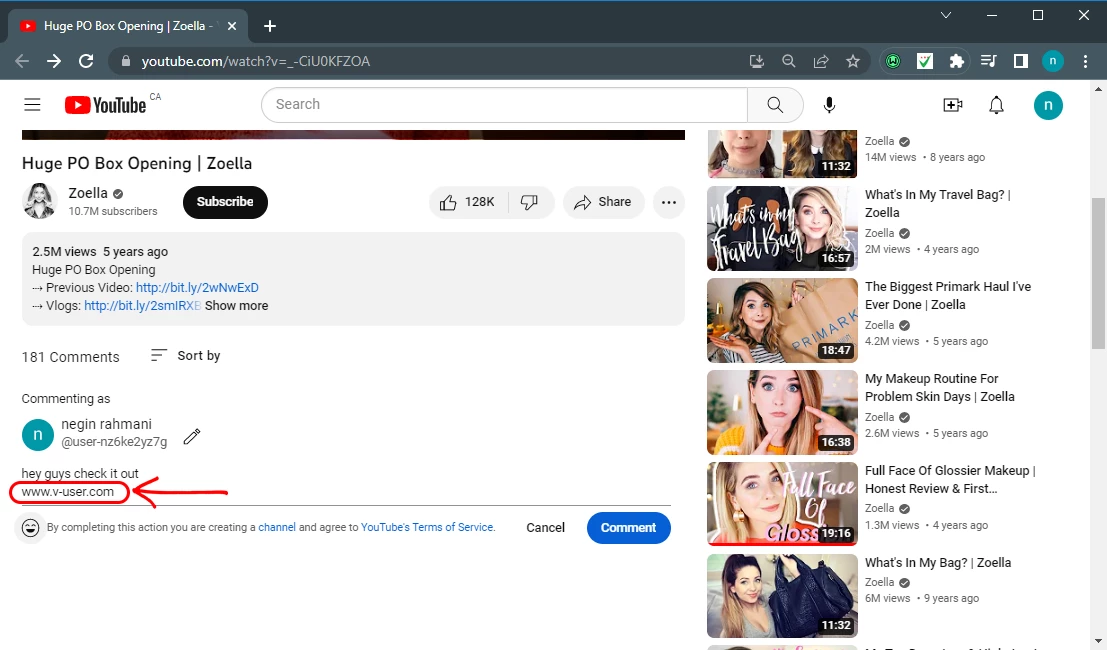This screenshot has height=650, width=1107.
Task: Open What's In My Travel Bag thumbnail
Action: (x=782, y=229)
